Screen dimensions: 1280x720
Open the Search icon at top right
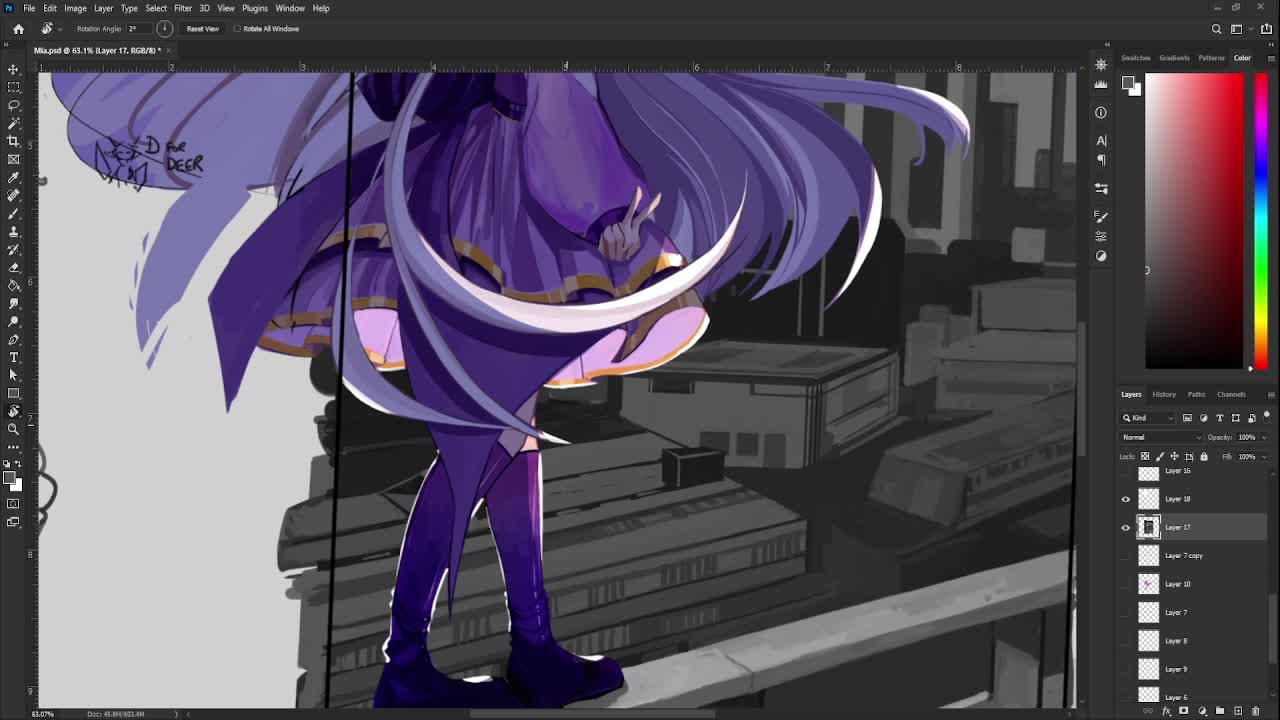pos(1216,29)
